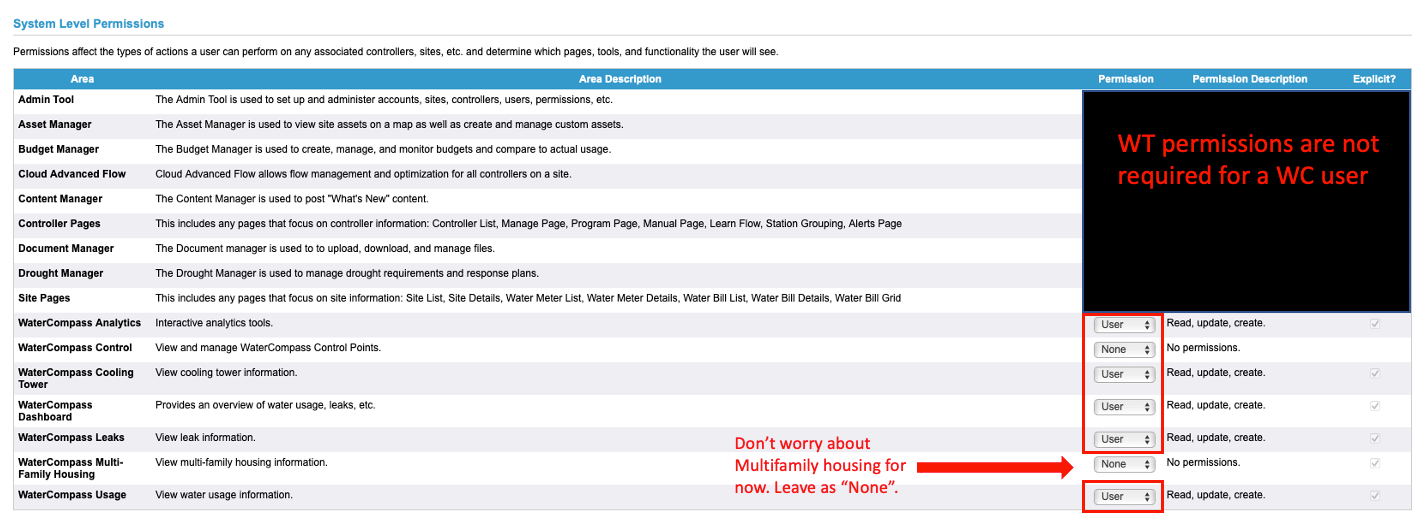Click the Area column header
Screen dimensions: 1423x522
point(82,79)
